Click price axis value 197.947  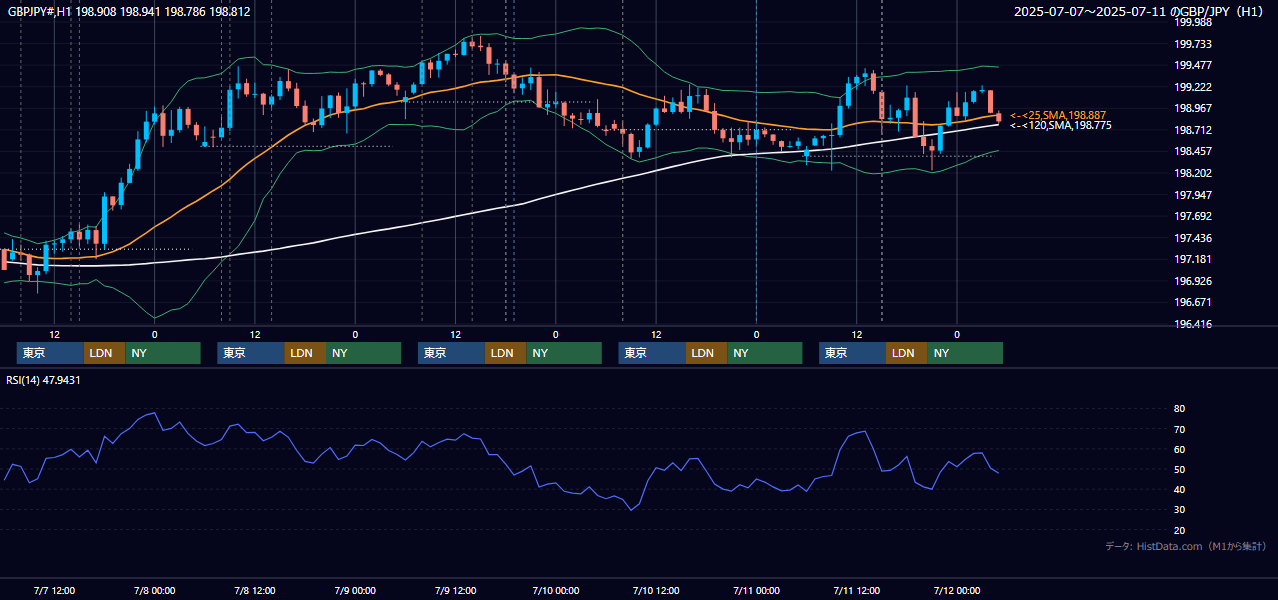pos(1193,195)
